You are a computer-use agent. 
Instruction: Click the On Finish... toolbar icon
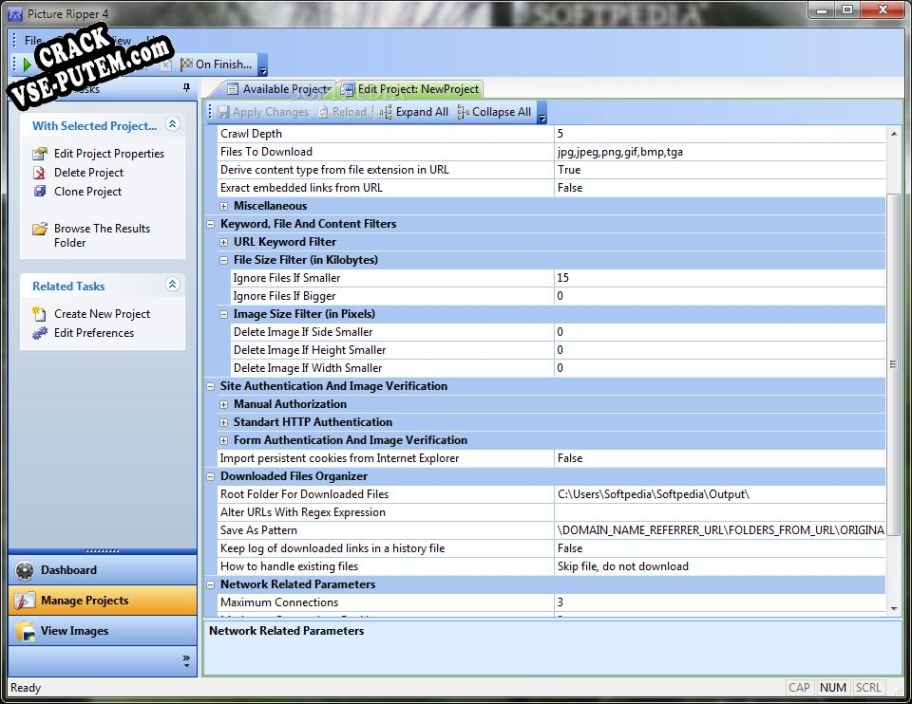pos(212,63)
